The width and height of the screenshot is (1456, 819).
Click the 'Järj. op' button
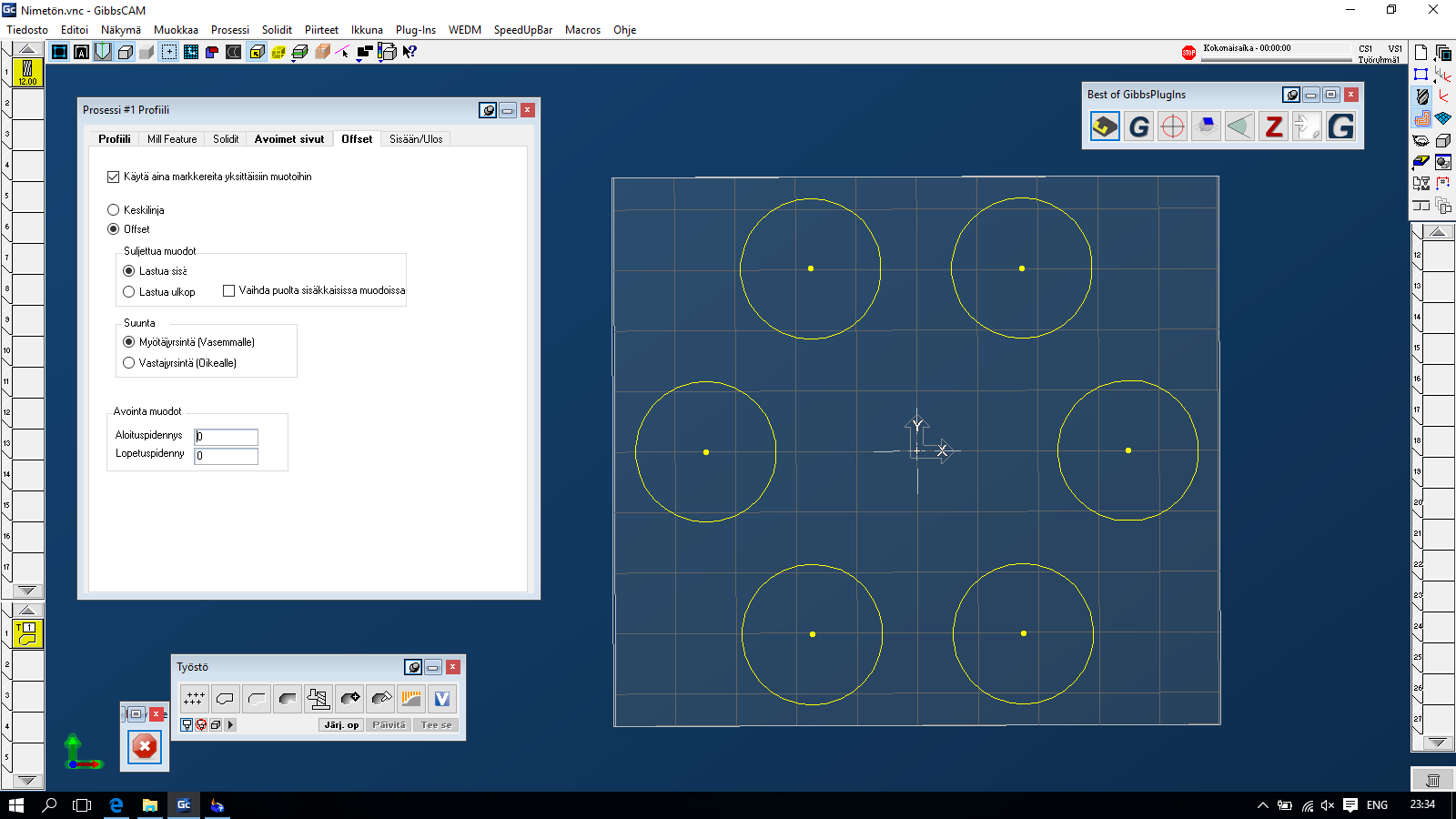pos(341,725)
